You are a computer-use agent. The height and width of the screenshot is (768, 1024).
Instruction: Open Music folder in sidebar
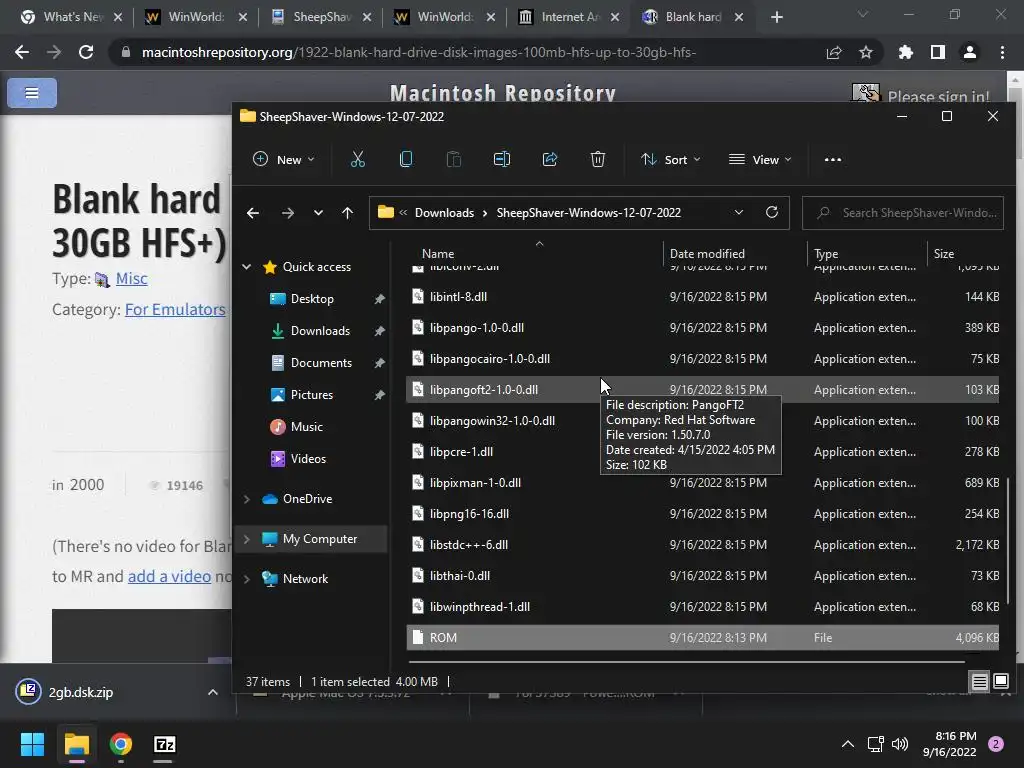306,426
